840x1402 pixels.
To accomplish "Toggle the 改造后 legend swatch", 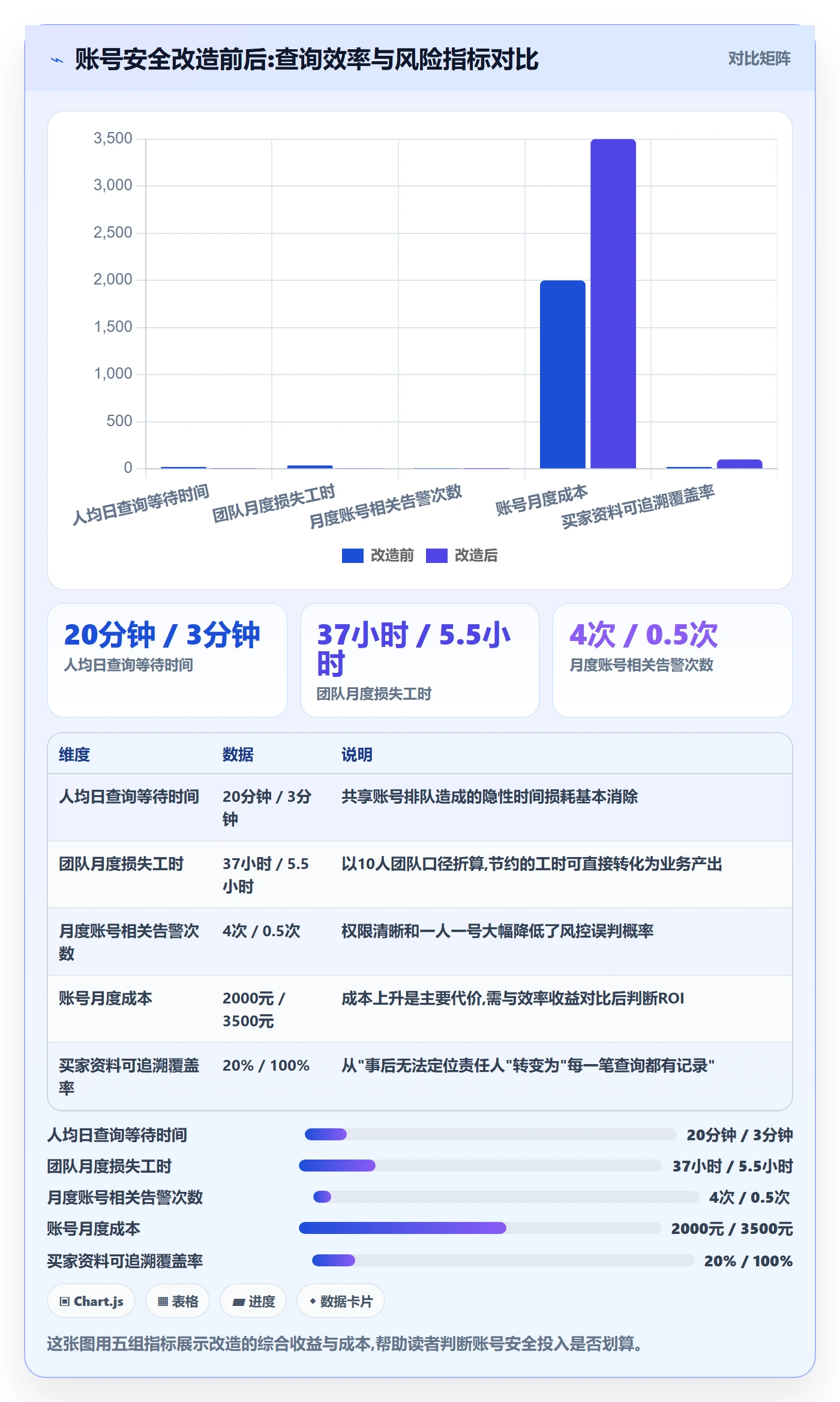I will coord(436,556).
